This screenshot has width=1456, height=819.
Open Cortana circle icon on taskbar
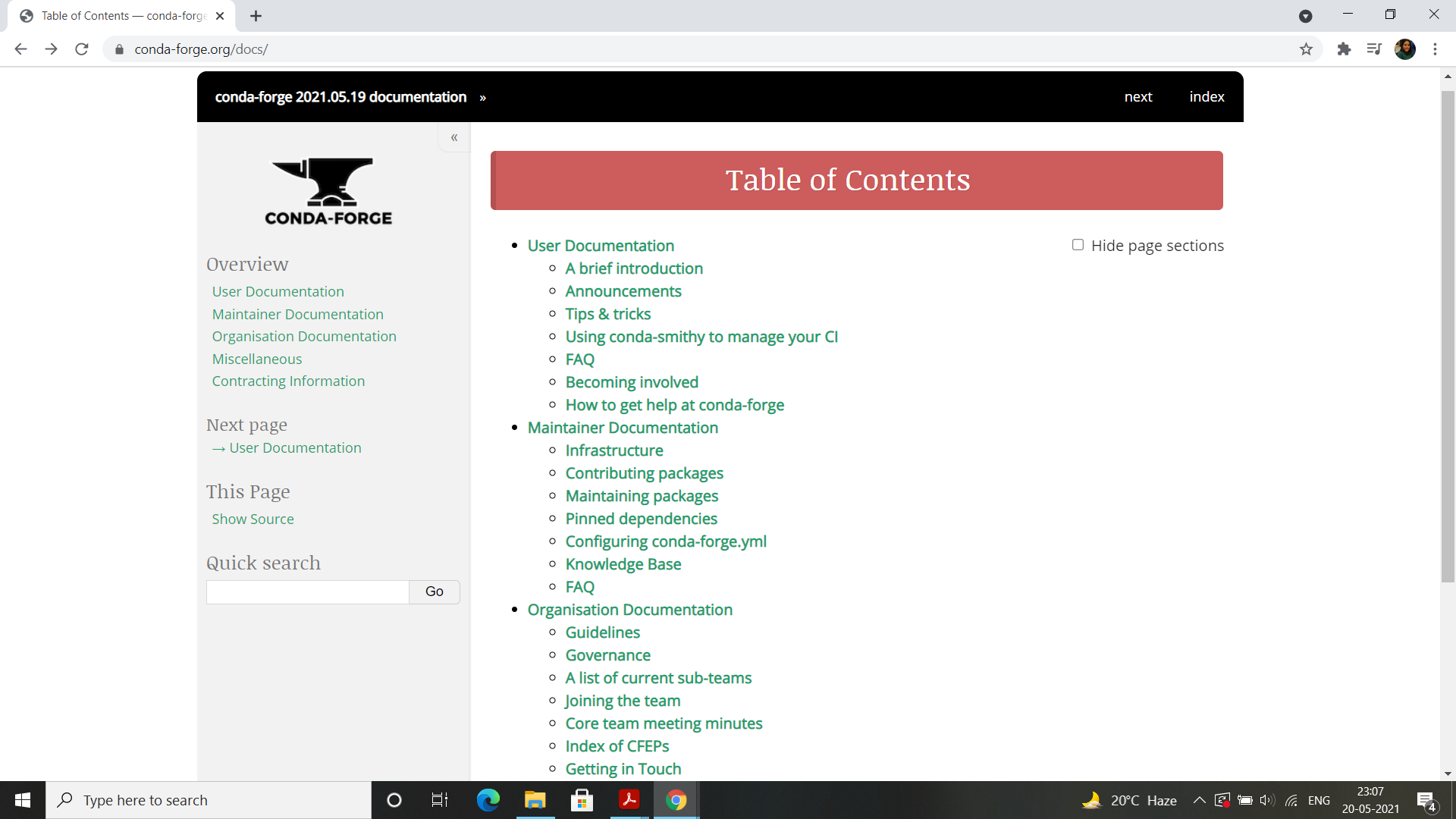click(394, 800)
